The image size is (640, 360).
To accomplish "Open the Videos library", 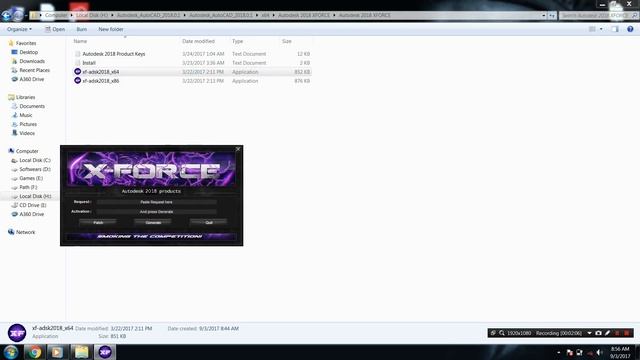I will click(27, 133).
